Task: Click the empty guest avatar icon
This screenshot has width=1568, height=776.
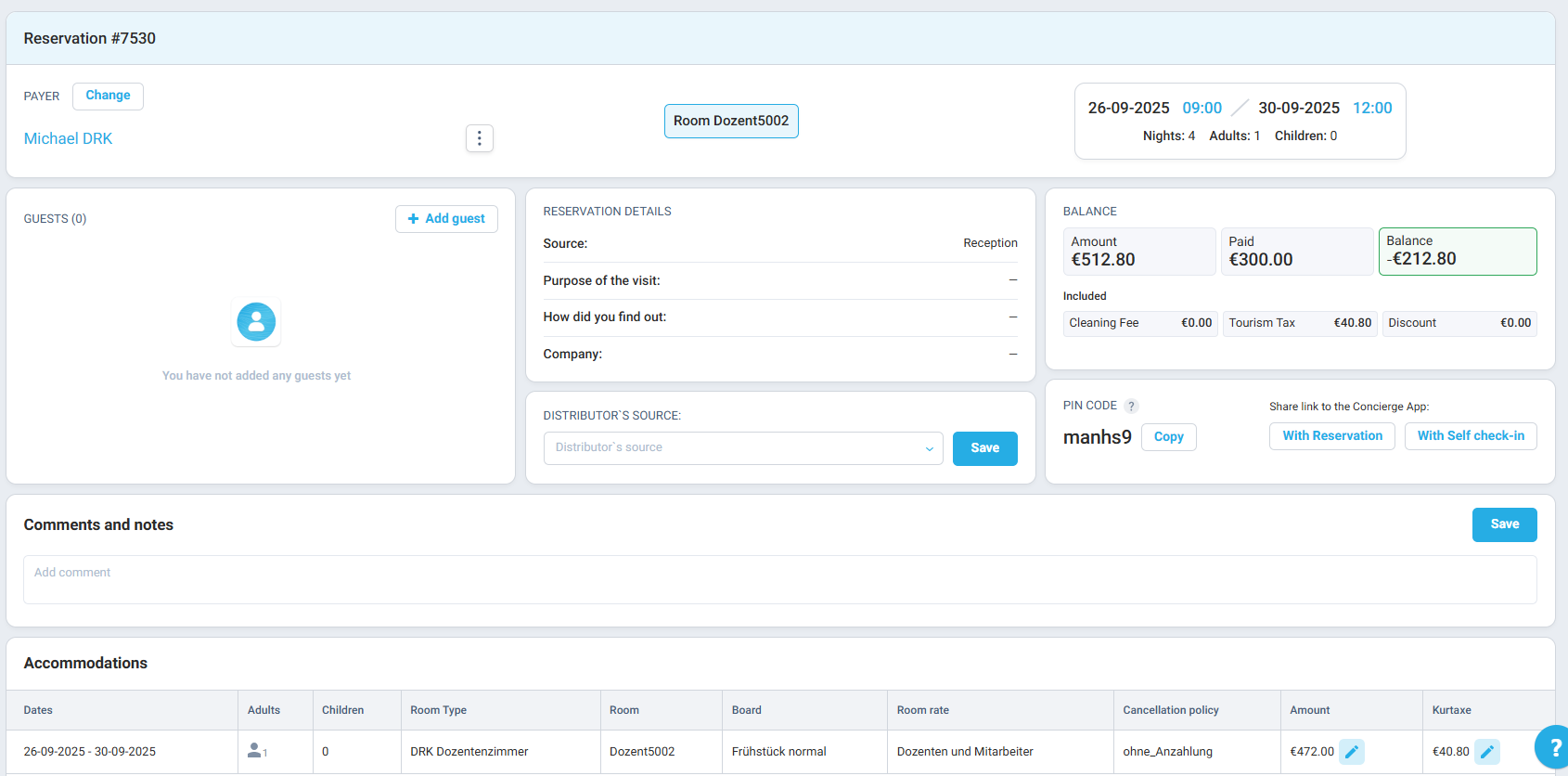Action: tap(256, 322)
